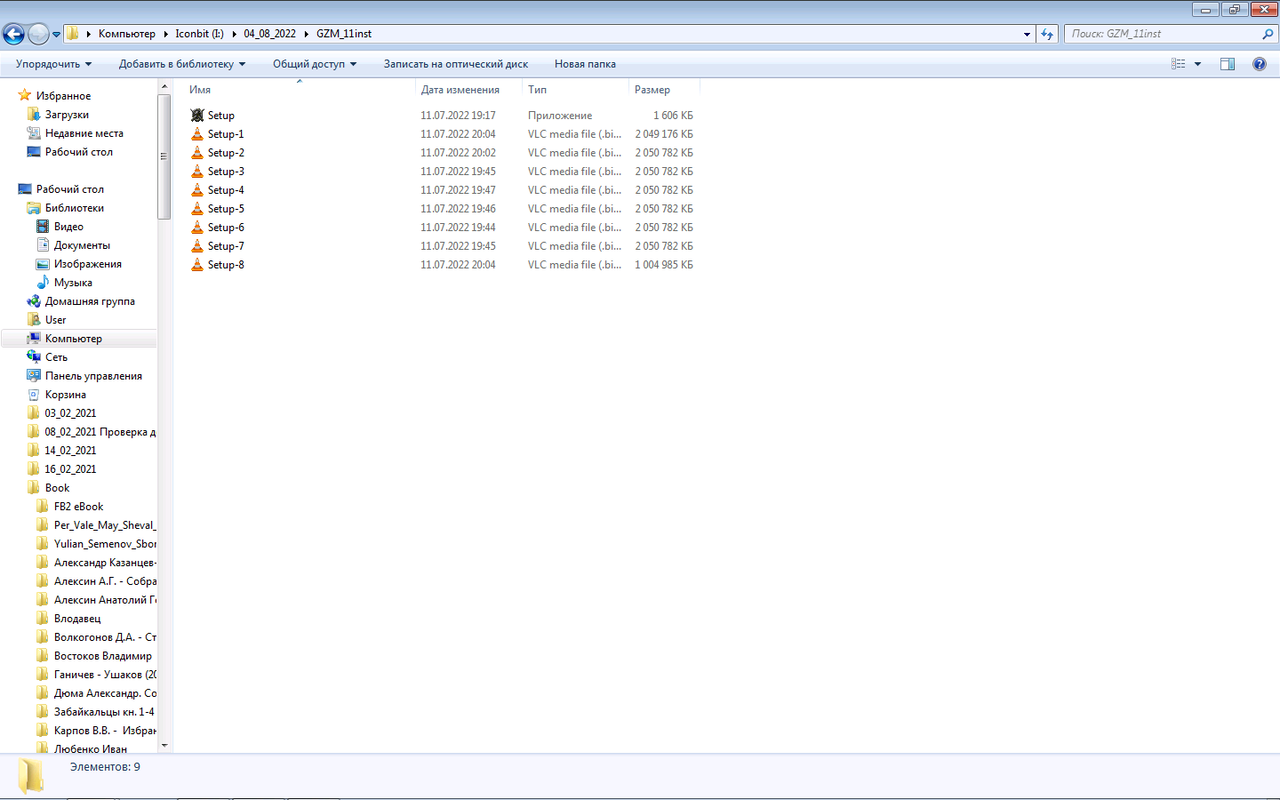Select the Setup-7 VLC cone icon
Image resolution: width=1280 pixels, height=800 pixels.
click(x=197, y=246)
